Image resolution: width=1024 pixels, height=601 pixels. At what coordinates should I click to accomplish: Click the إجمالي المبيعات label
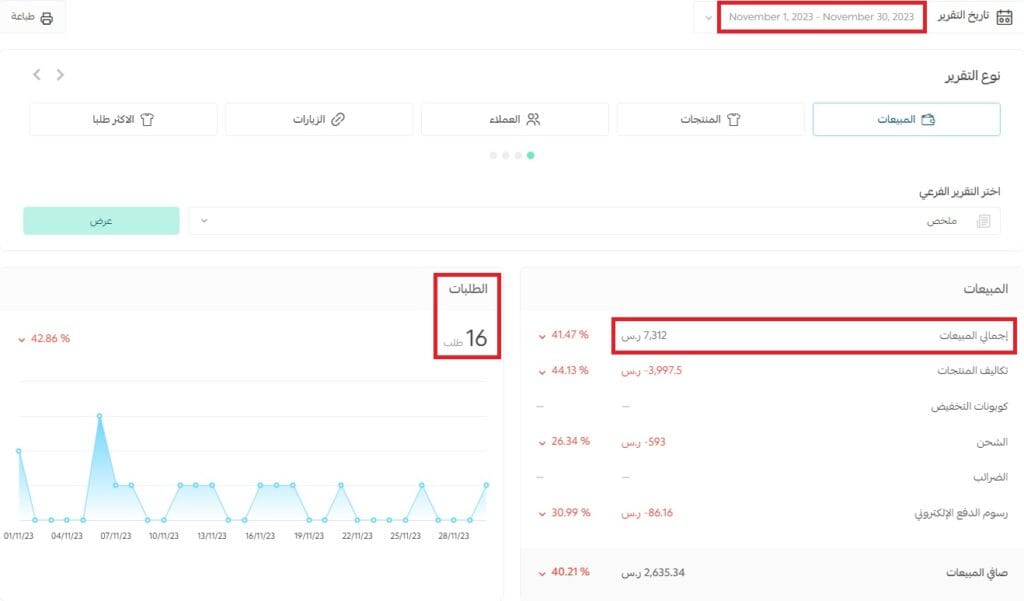coord(973,335)
